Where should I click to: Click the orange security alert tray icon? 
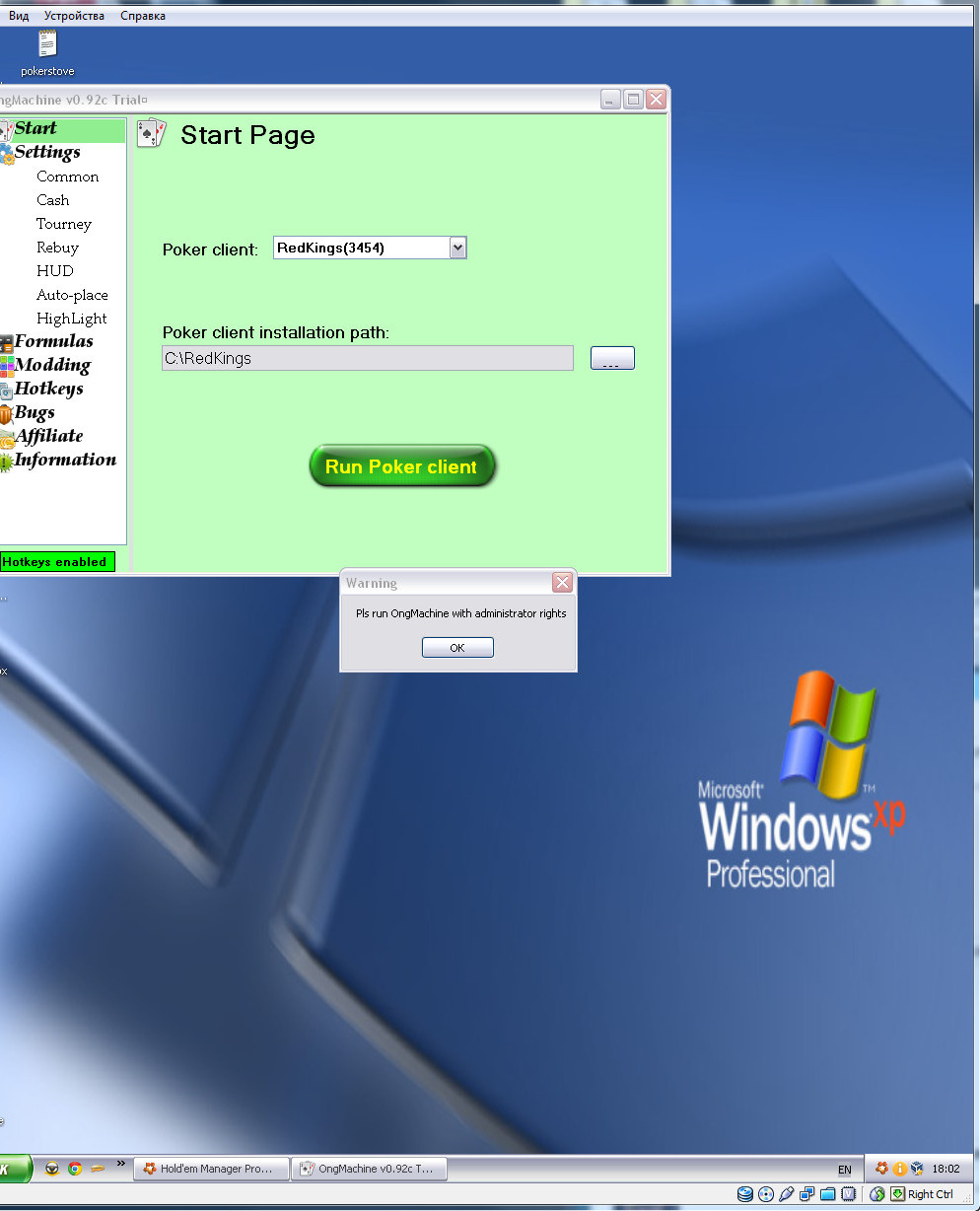(x=899, y=1169)
